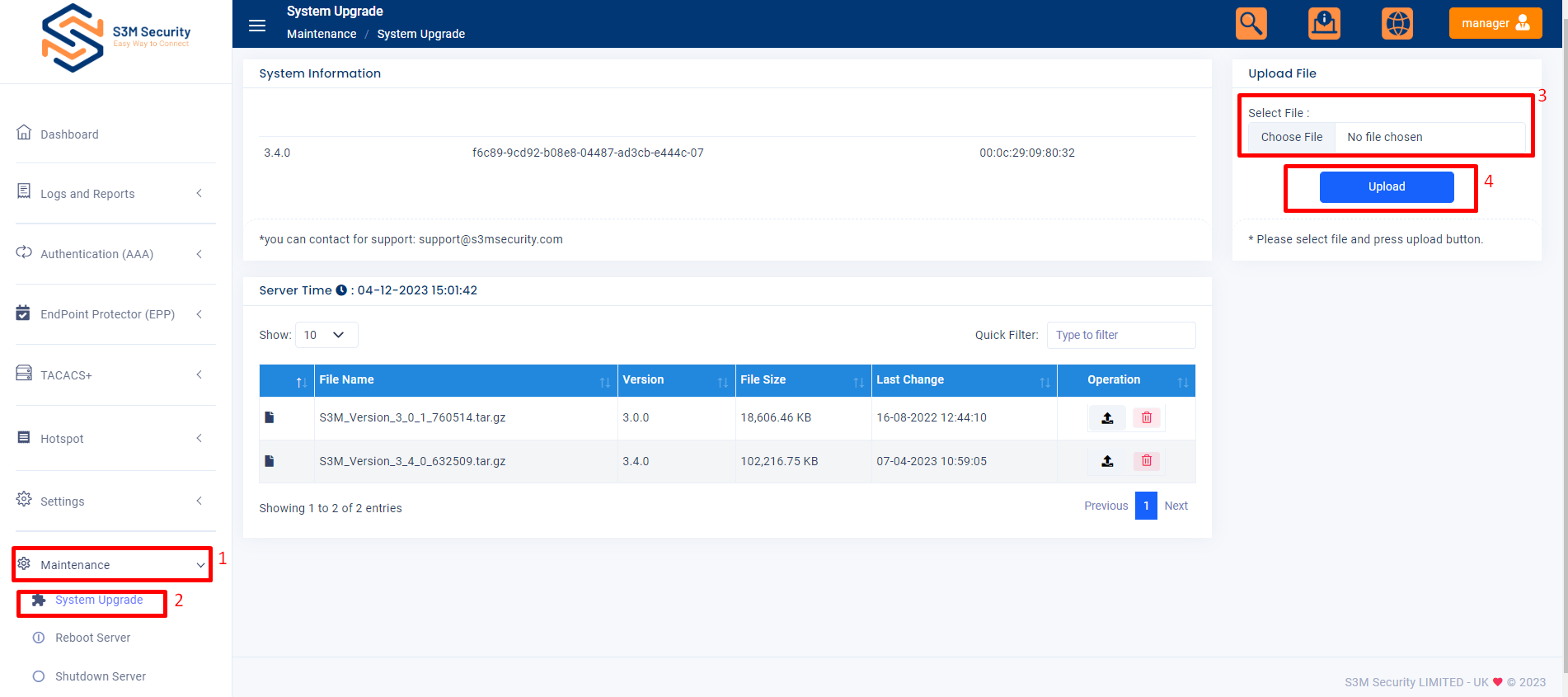Click file name S3M_Version_3_0_1_760514.tar.gz
Image resolution: width=1568 pixels, height=697 pixels.
click(x=412, y=417)
